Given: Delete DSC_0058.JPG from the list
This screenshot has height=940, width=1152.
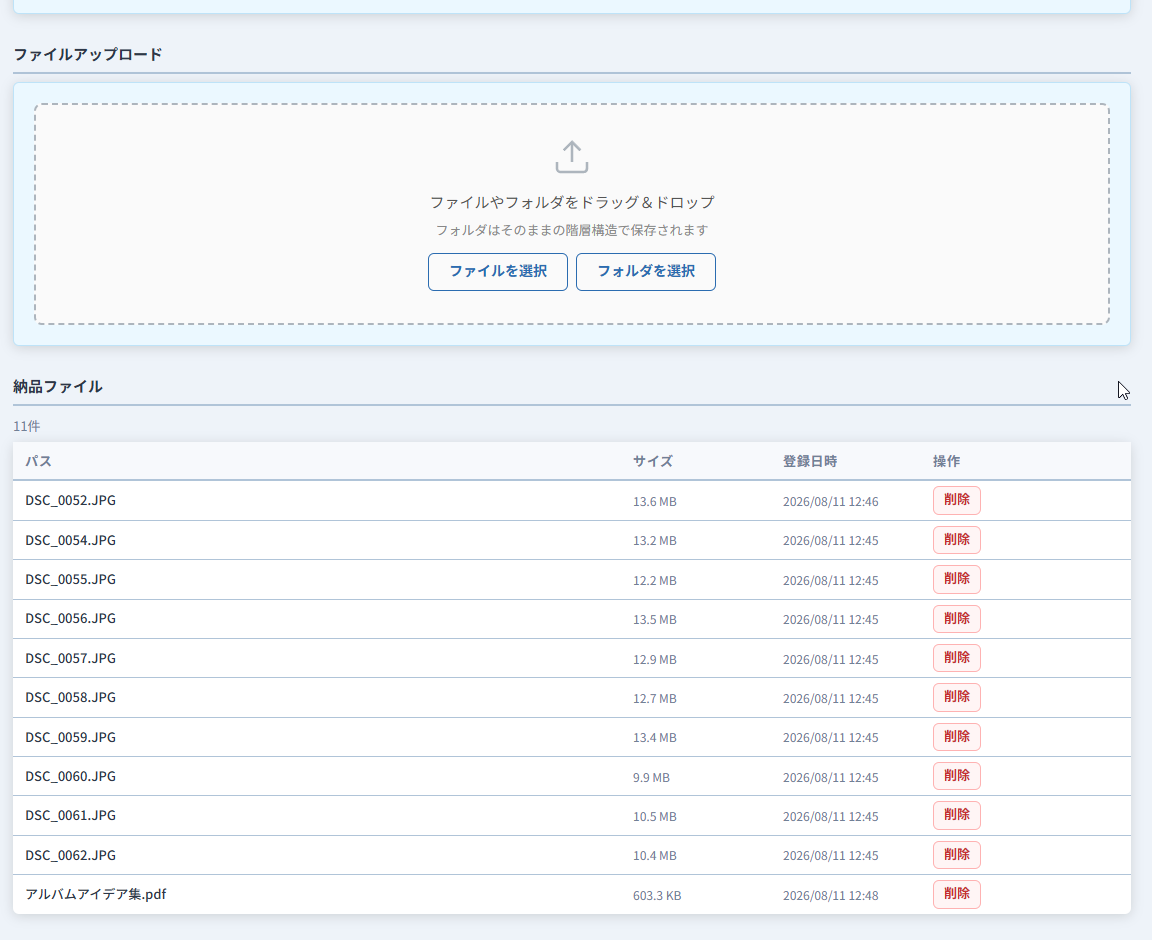Looking at the screenshot, I should [x=957, y=697].
